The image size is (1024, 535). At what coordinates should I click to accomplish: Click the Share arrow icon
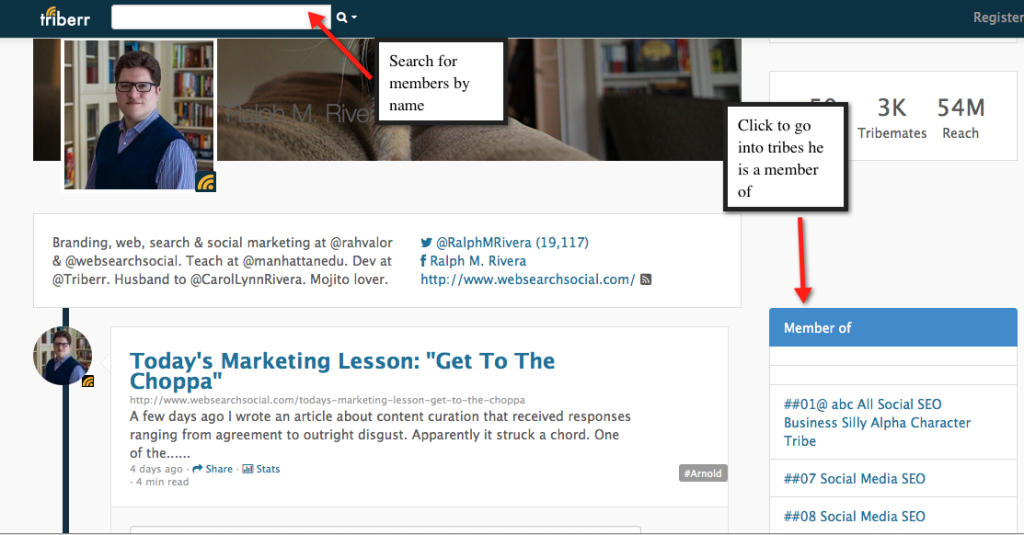197,469
